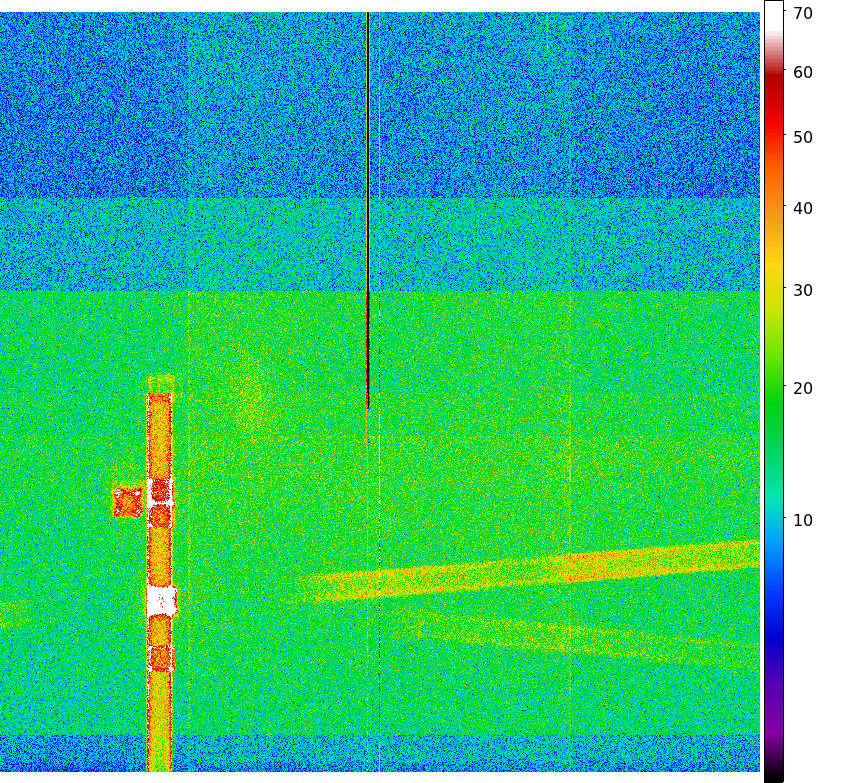The height and width of the screenshot is (783, 868).
Task: Select the black bottom end of colorbar
Action: pos(774,772)
